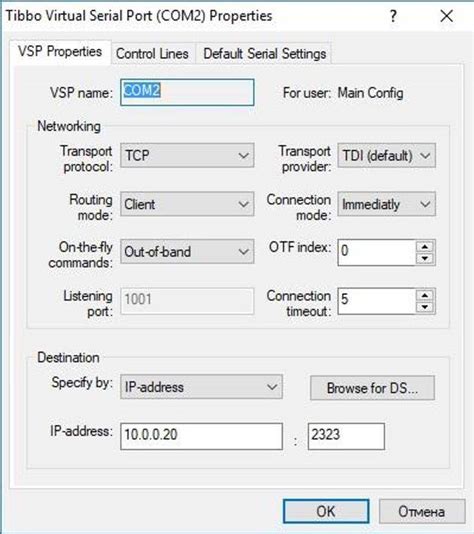Switch to Default Serial Settings tab
The image size is (474, 534).
point(265,53)
